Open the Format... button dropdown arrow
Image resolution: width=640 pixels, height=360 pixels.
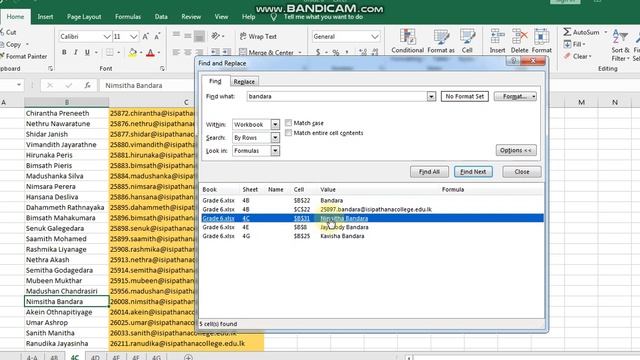pyautogui.click(x=534, y=96)
